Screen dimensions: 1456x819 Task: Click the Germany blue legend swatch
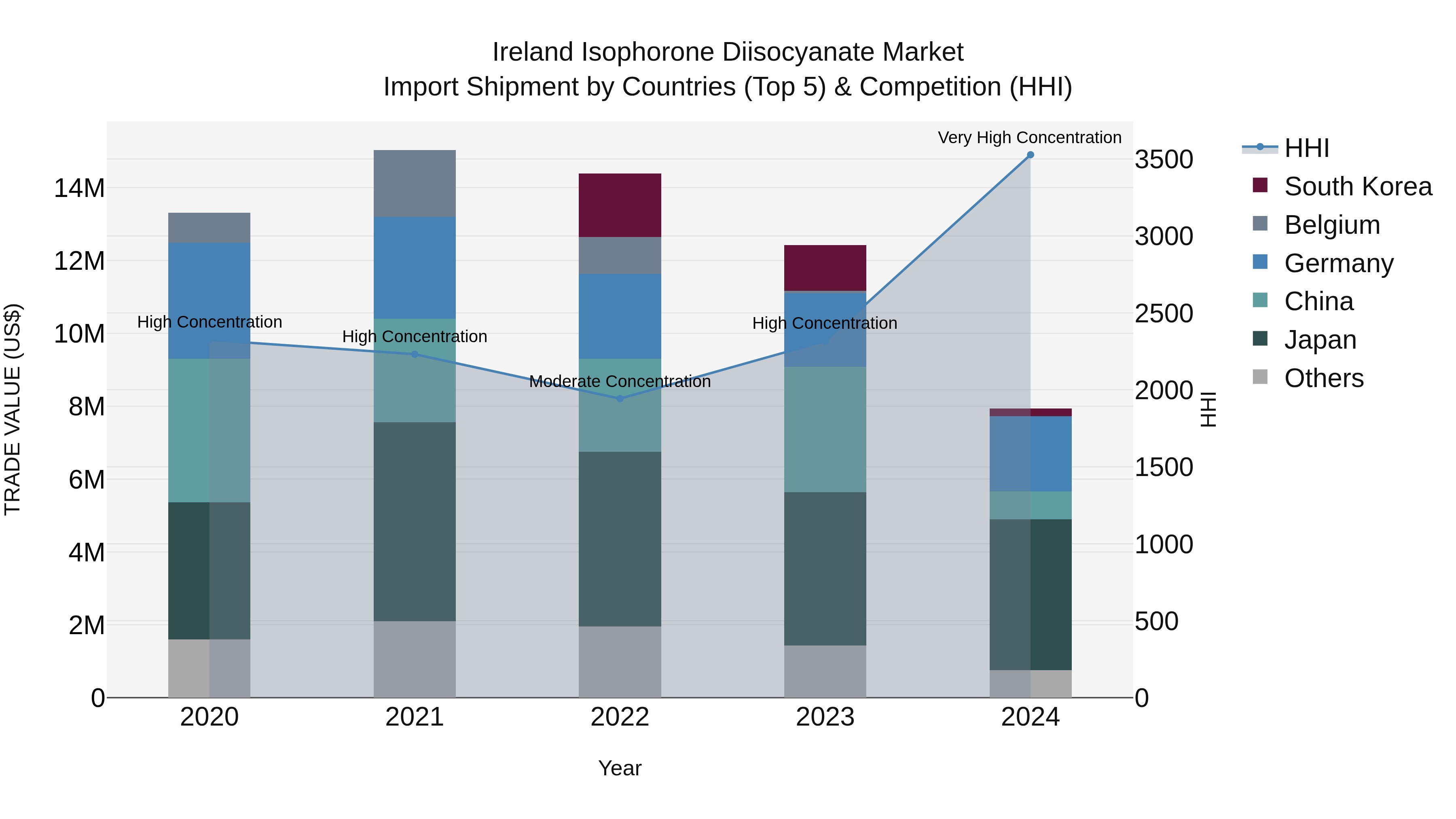[x=1260, y=262]
